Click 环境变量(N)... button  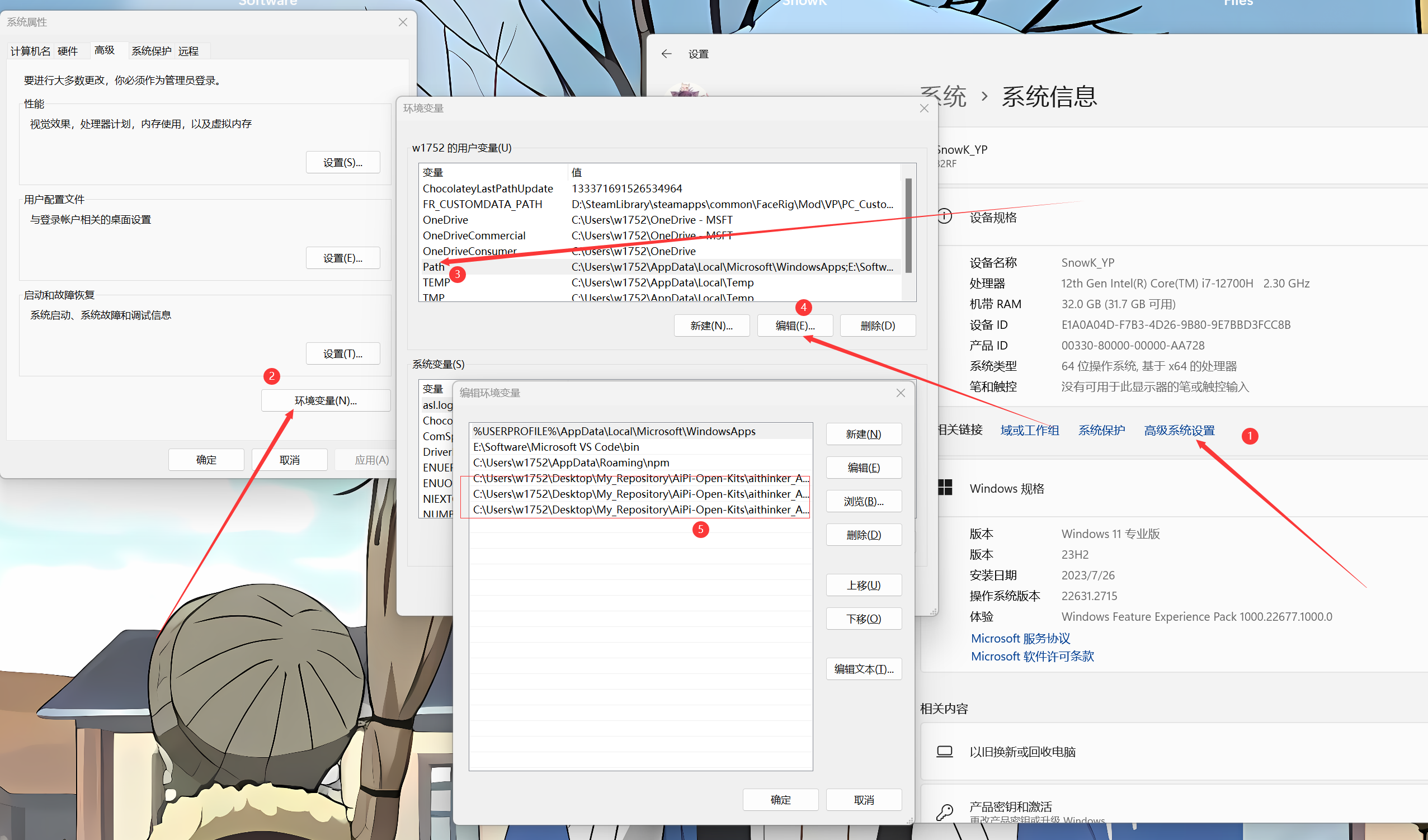point(326,400)
